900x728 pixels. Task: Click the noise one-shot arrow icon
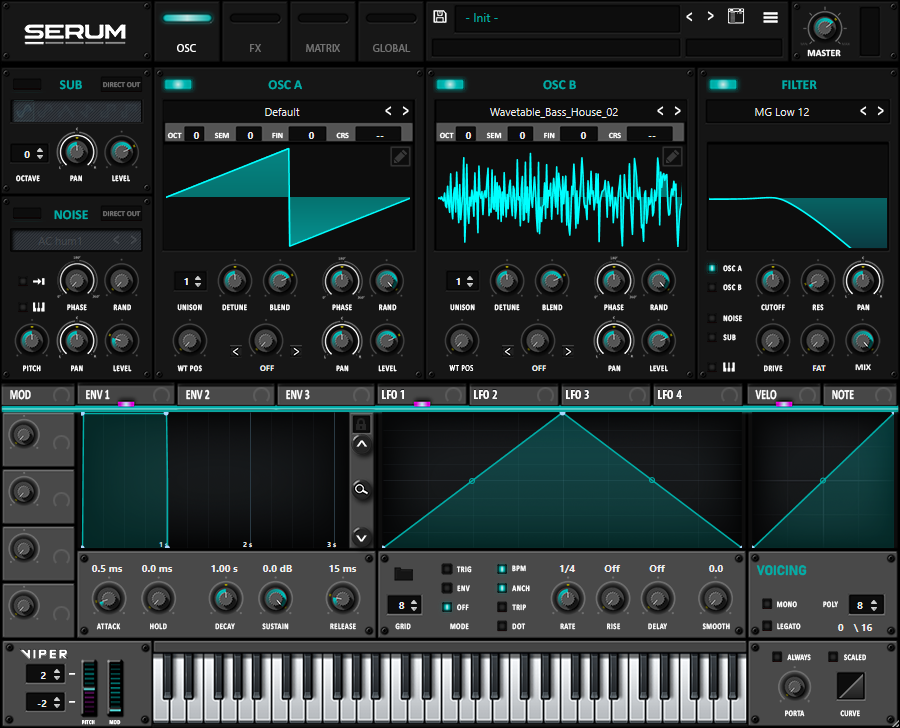pos(38,281)
